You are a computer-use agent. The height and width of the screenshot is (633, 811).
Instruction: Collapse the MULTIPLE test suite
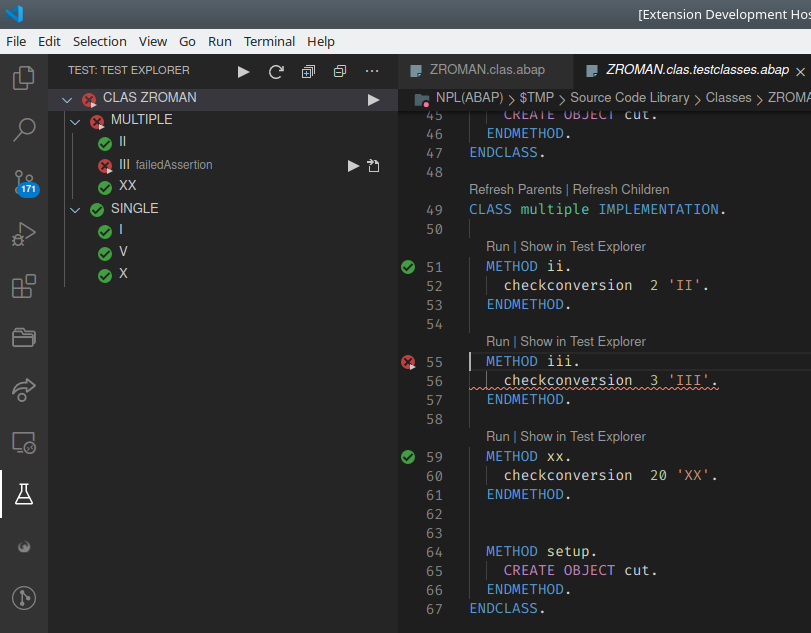(75, 121)
